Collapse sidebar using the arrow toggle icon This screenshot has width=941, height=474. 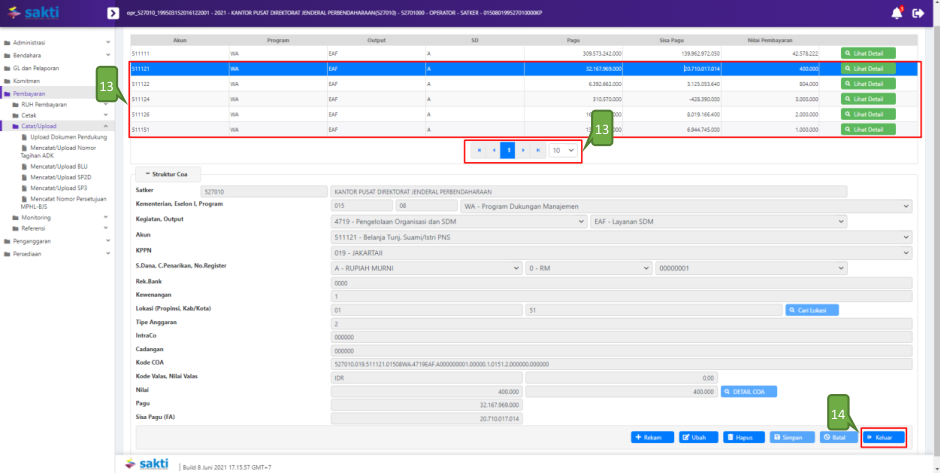click(113, 14)
